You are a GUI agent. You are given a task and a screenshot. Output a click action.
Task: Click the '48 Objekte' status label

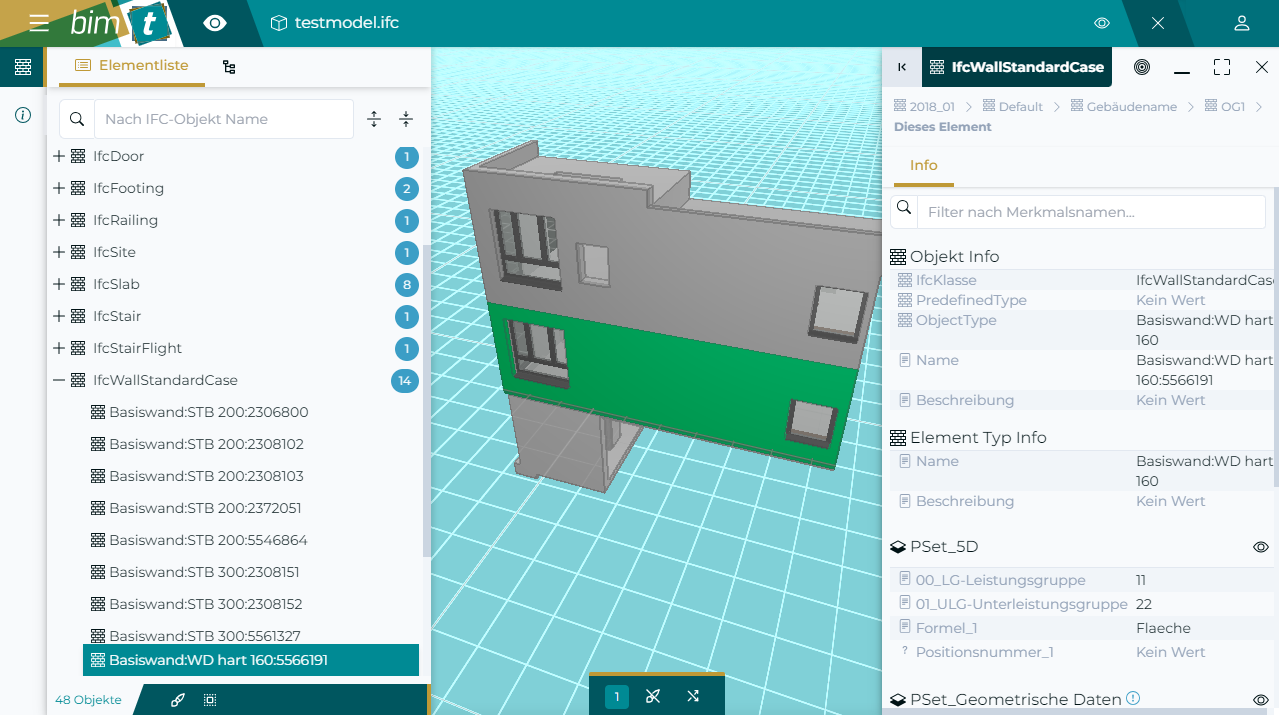(88, 700)
